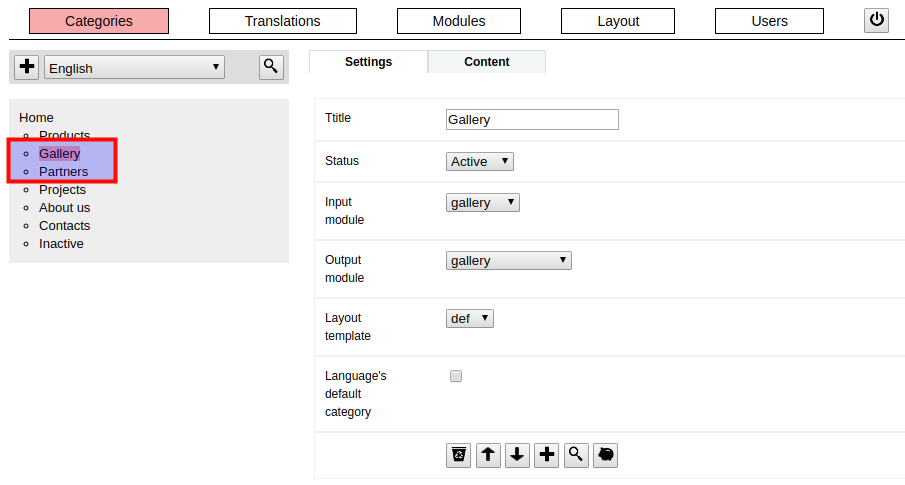Screen dimensions: 905x485
Task: Select Projects in the category tree
Action: click(62, 190)
